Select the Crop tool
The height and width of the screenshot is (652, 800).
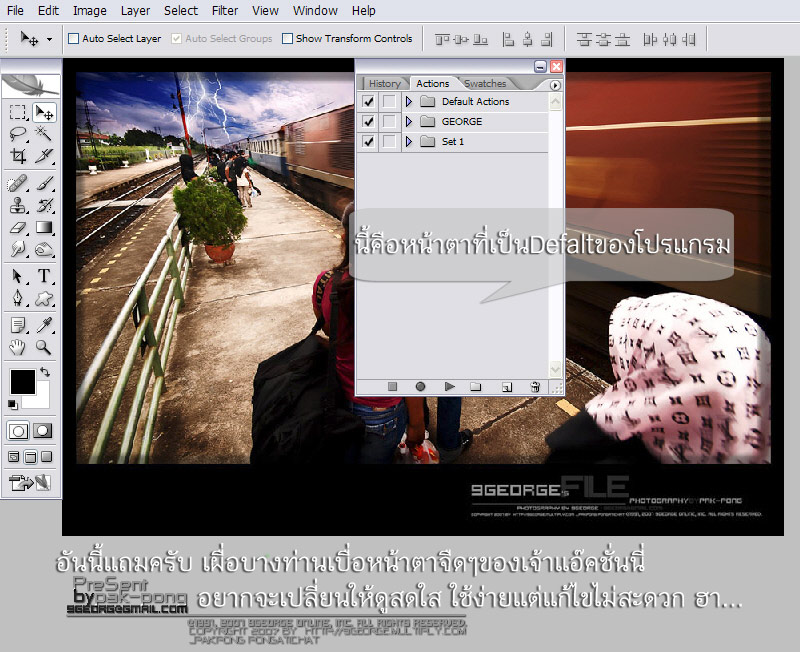pyautogui.click(x=18, y=156)
